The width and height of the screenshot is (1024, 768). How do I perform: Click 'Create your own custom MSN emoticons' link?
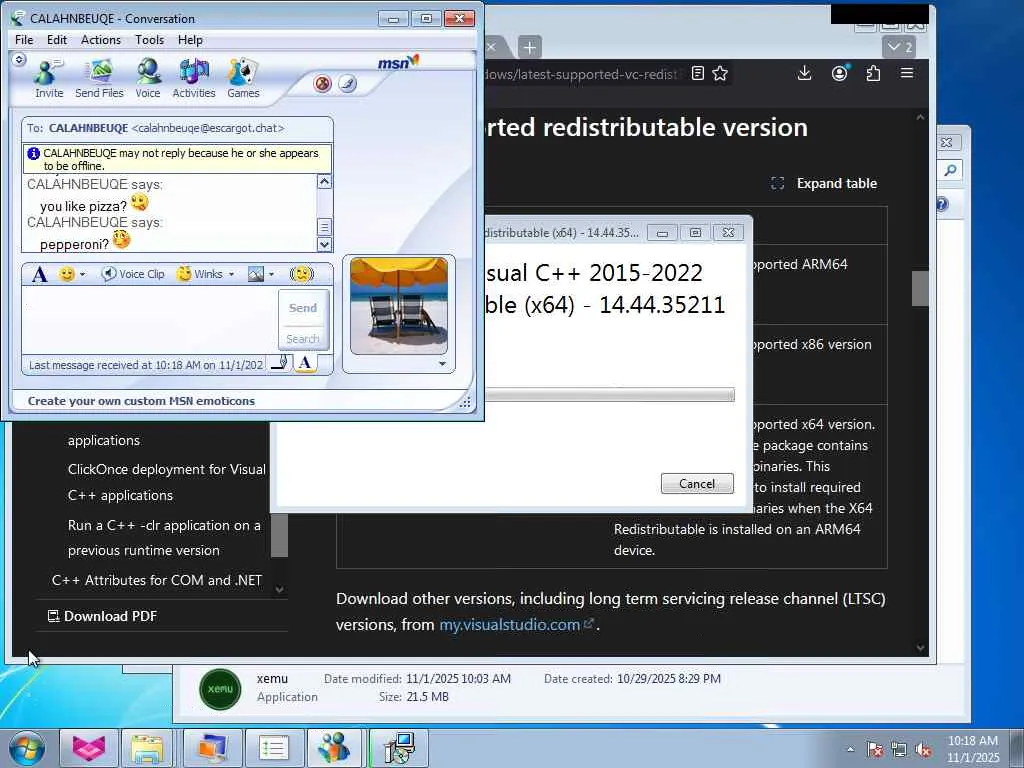(141, 401)
